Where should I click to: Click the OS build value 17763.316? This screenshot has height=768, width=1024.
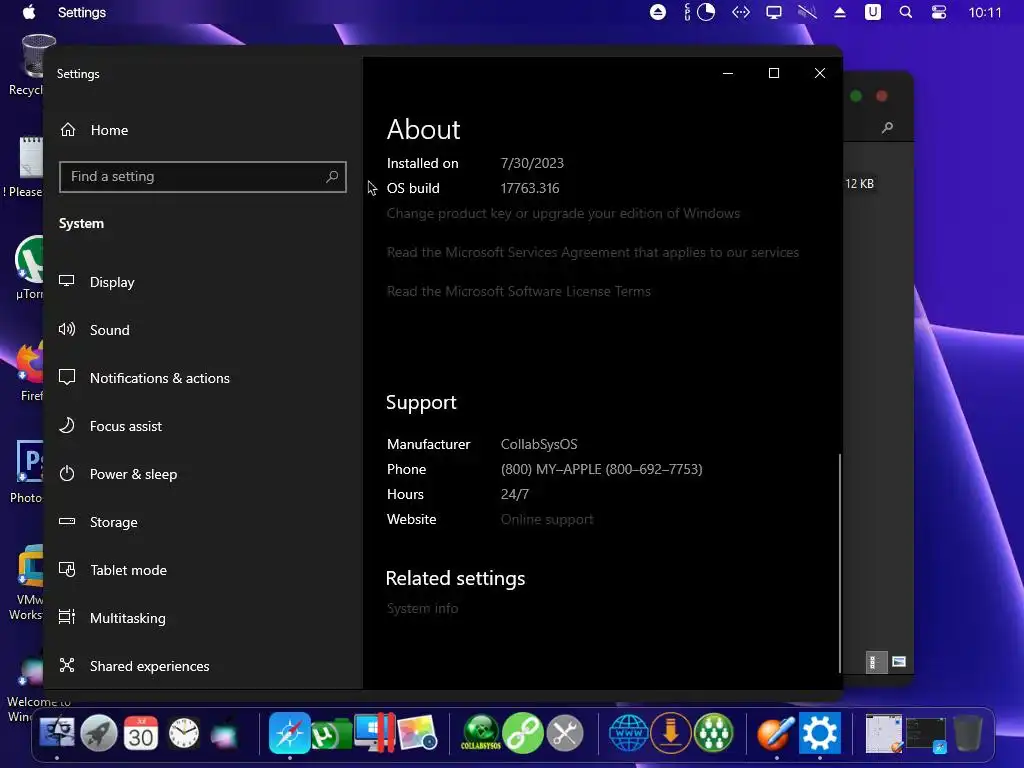(x=530, y=188)
